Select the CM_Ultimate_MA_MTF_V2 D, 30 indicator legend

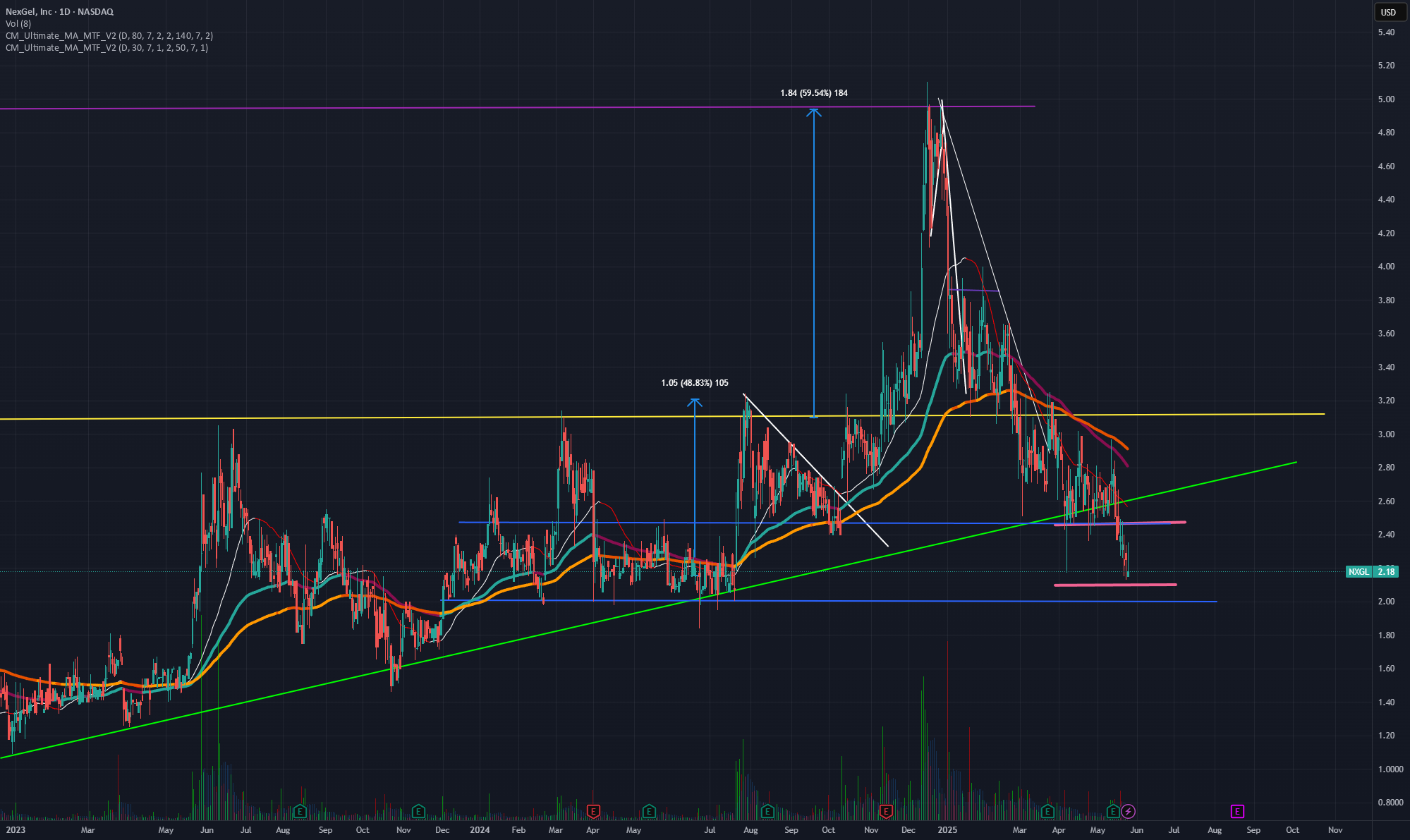coord(107,48)
